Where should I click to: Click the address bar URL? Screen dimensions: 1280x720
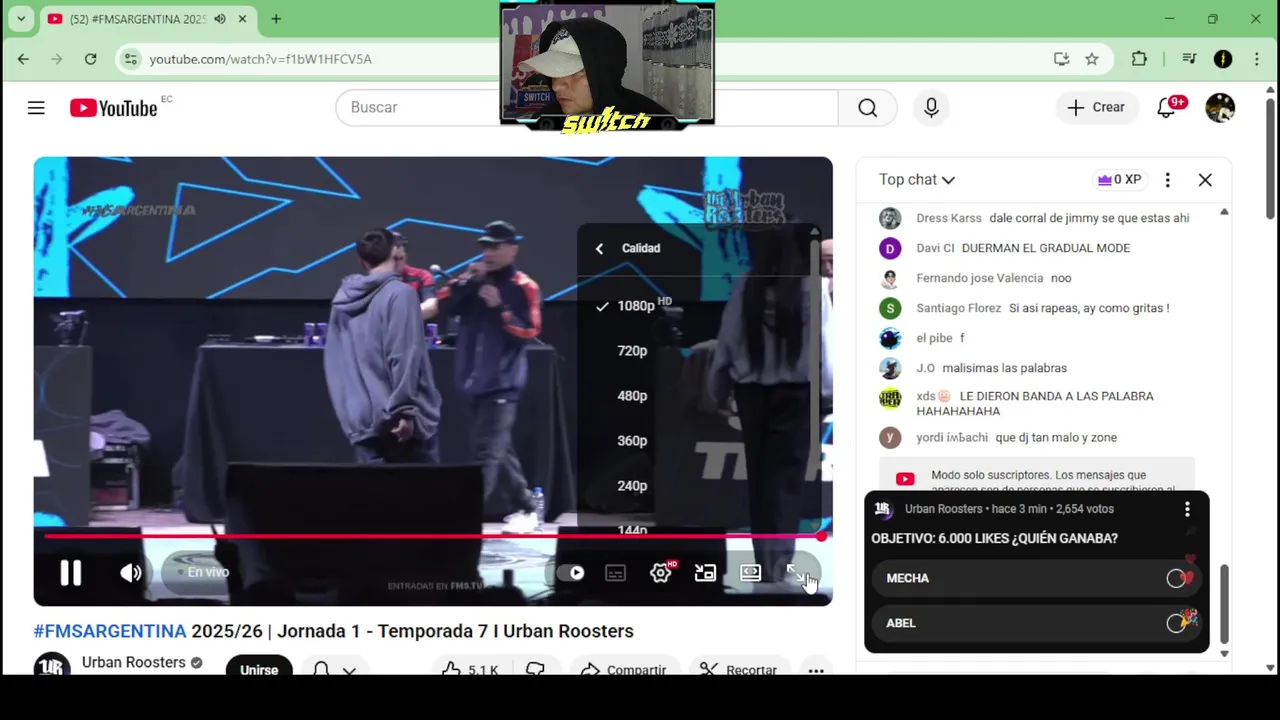tap(261, 59)
